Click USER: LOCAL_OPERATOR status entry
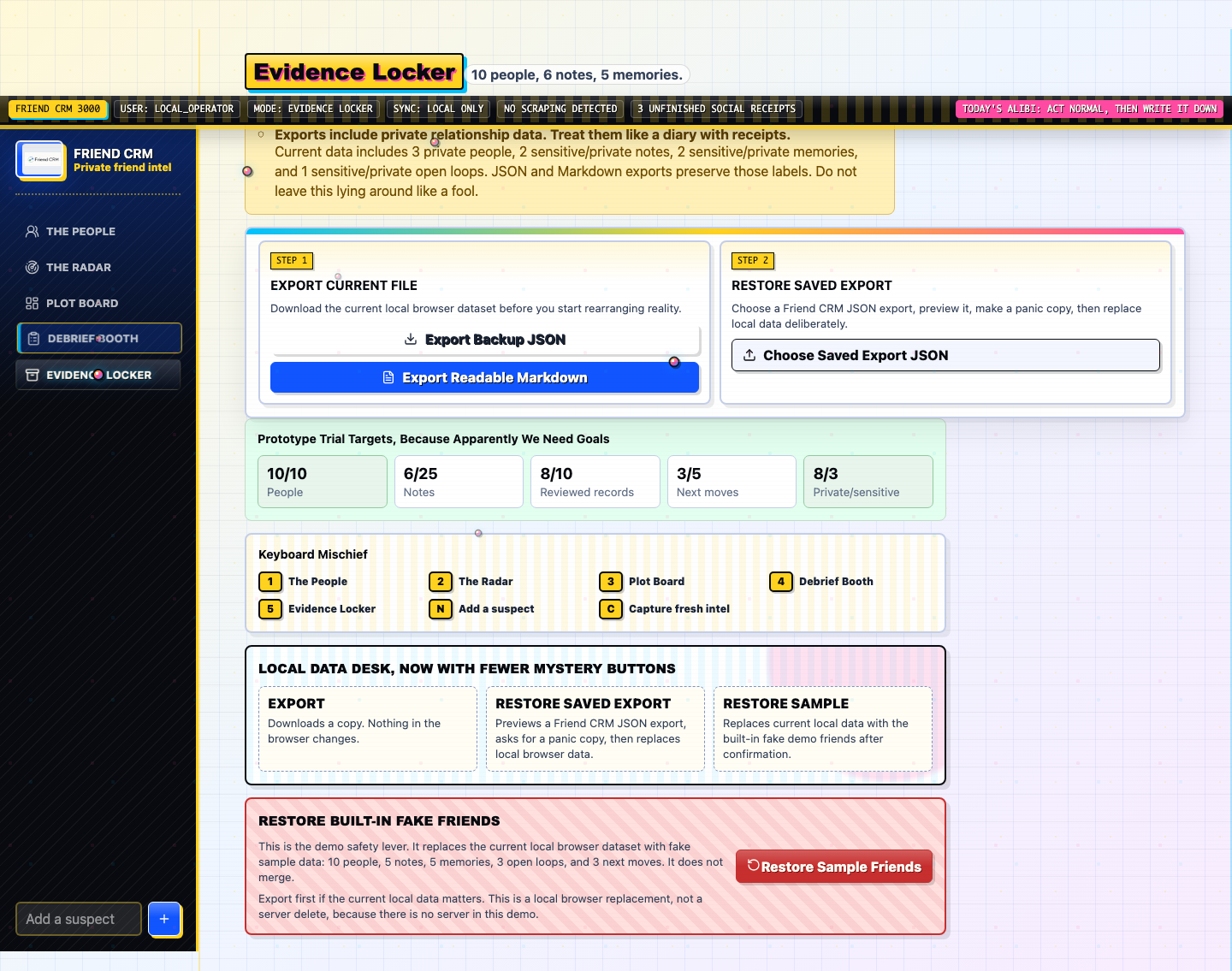The width and height of the screenshot is (1232, 971). (x=177, y=109)
